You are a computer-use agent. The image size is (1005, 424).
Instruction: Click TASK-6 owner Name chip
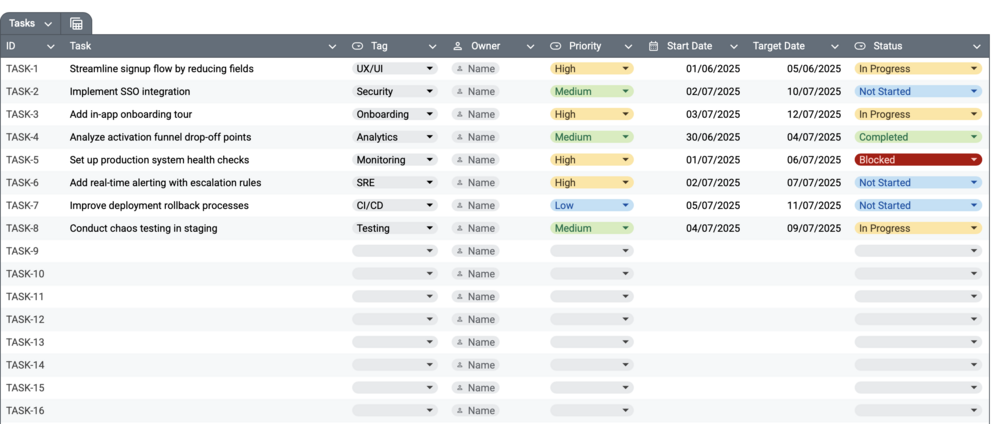(475, 183)
